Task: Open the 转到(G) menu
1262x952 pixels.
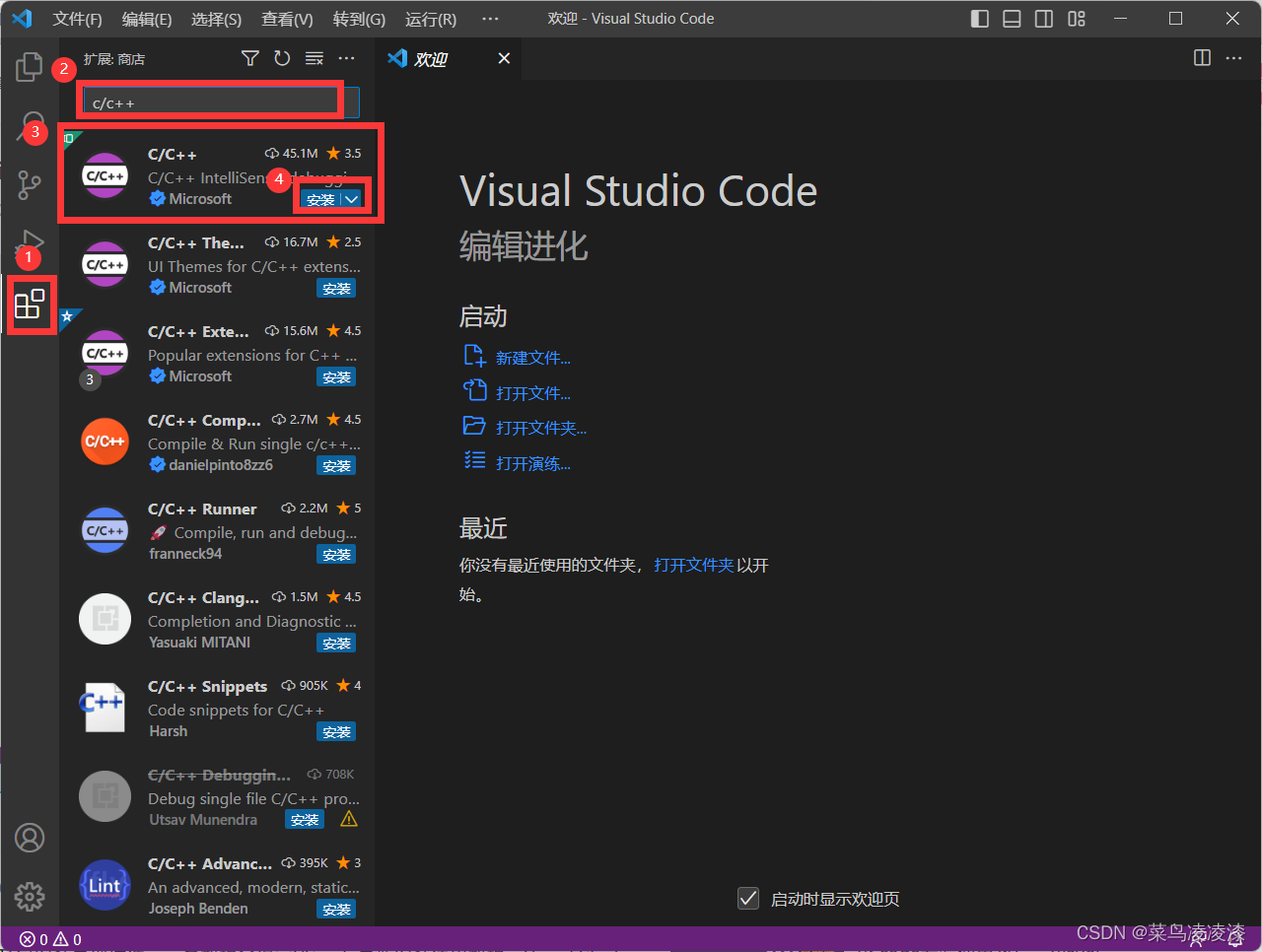Action: coord(359,19)
